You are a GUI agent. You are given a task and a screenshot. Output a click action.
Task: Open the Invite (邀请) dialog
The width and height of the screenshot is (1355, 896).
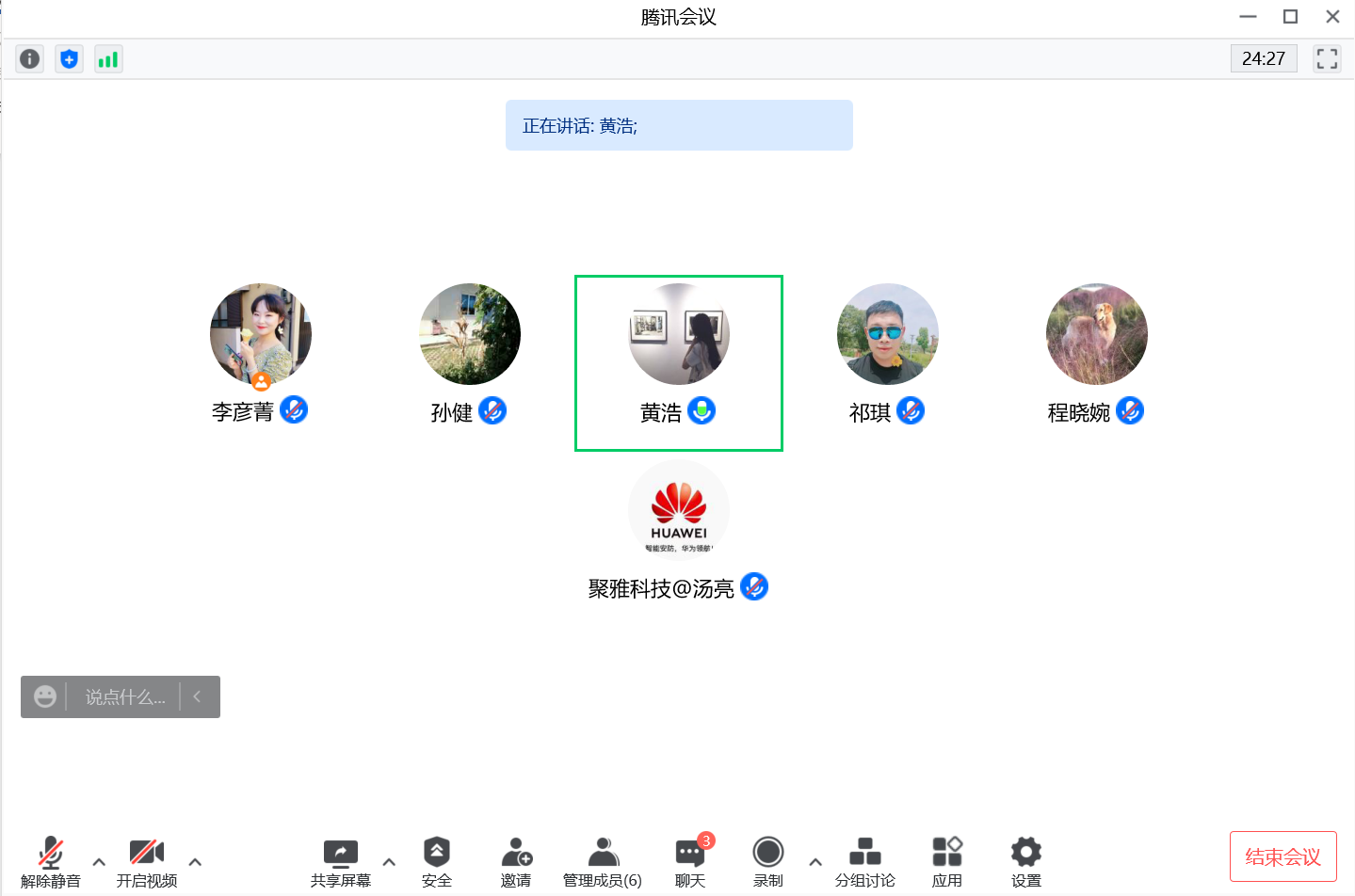tap(516, 861)
